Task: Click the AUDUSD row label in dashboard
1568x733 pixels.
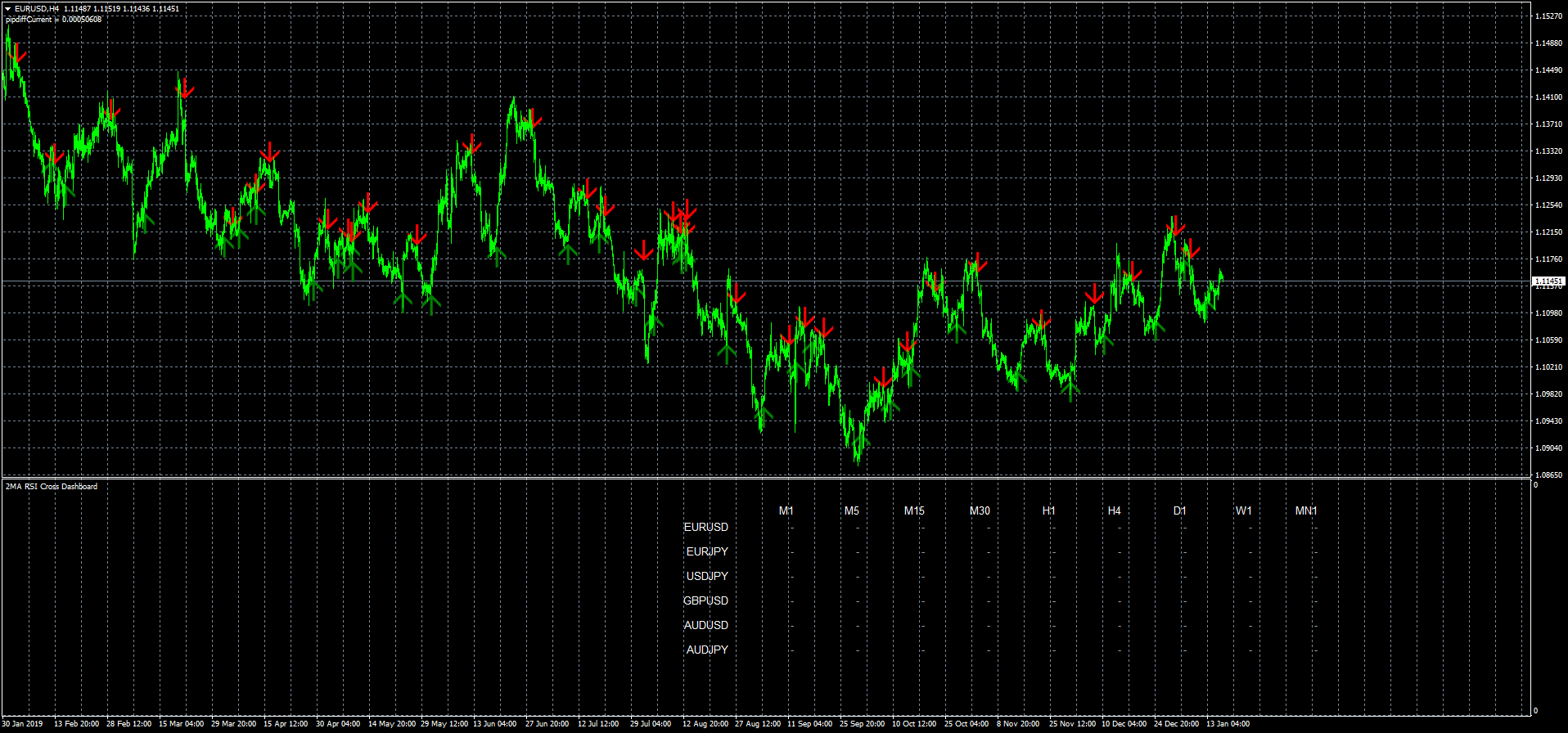Action: pyautogui.click(x=706, y=625)
